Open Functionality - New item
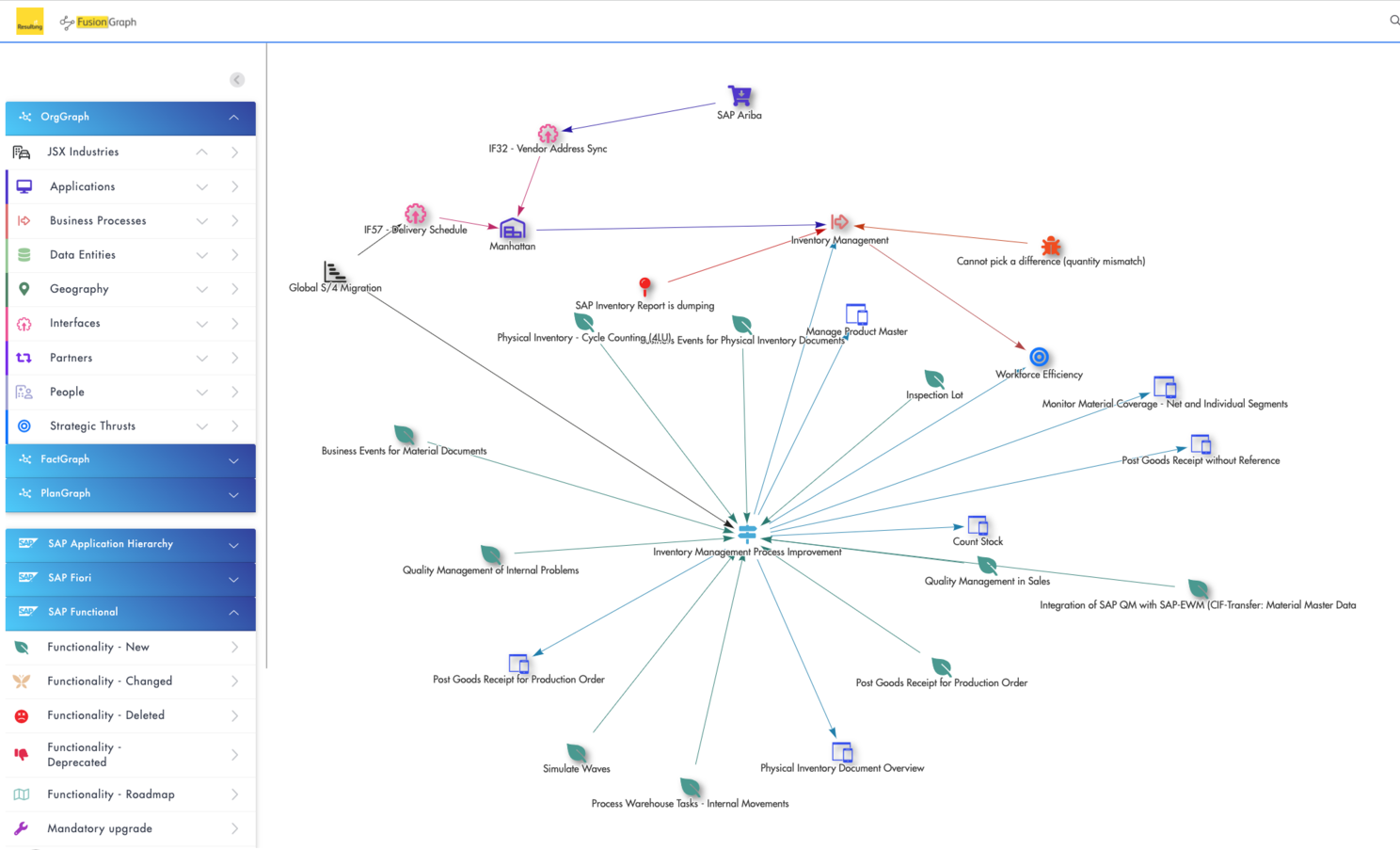 coord(98,648)
